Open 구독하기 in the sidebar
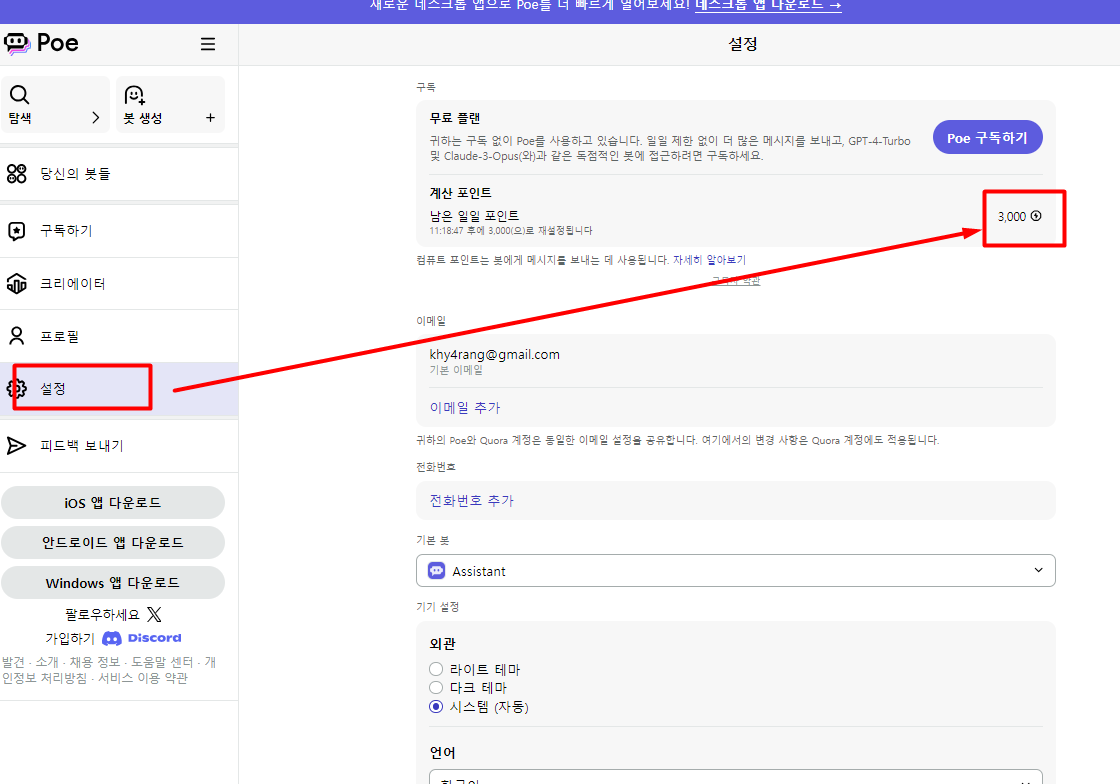Screen dimensions: 1120x784 [x=119, y=231]
